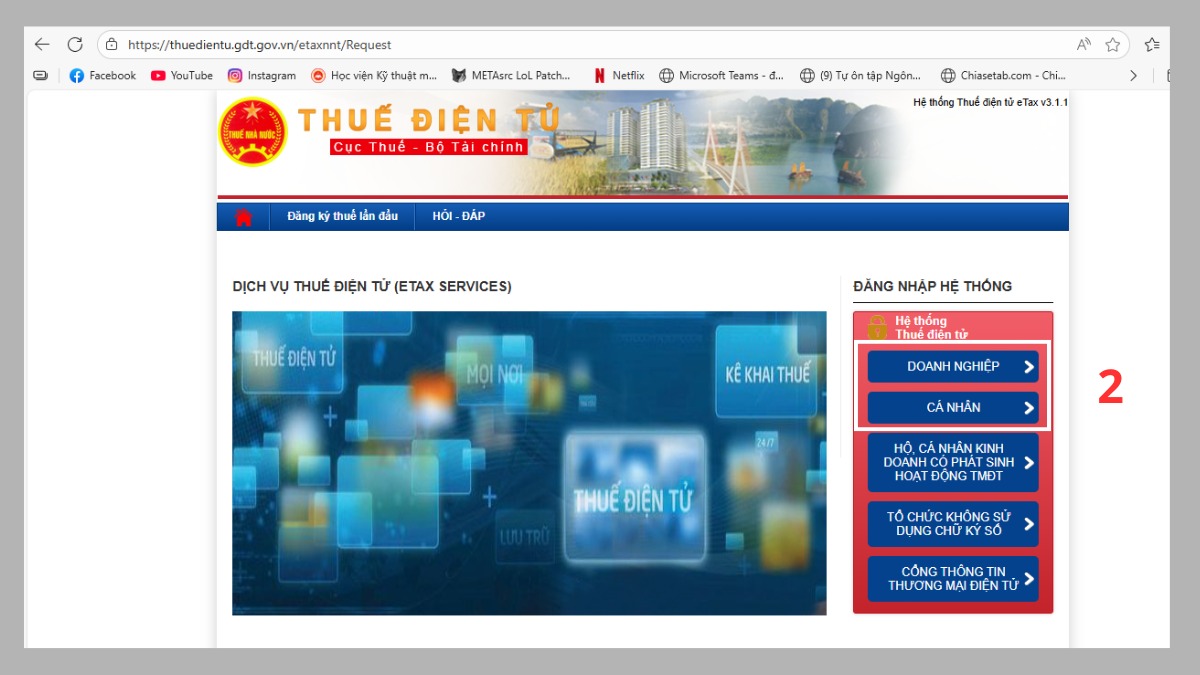Viewport: 1200px width, 675px height.
Task: Select the CÁ NHÂN login button
Action: pos(953,407)
